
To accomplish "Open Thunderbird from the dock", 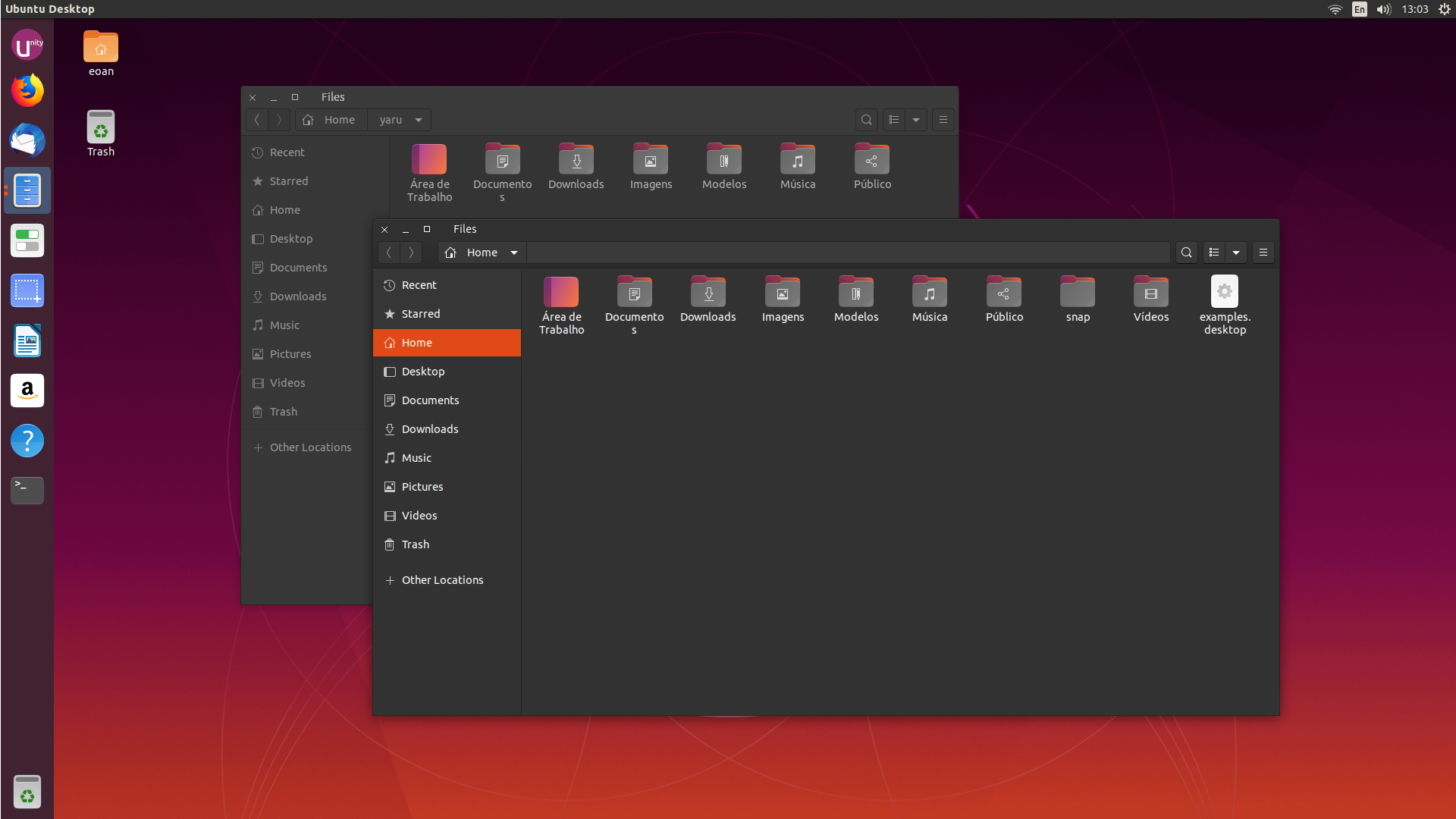I will 27,140.
